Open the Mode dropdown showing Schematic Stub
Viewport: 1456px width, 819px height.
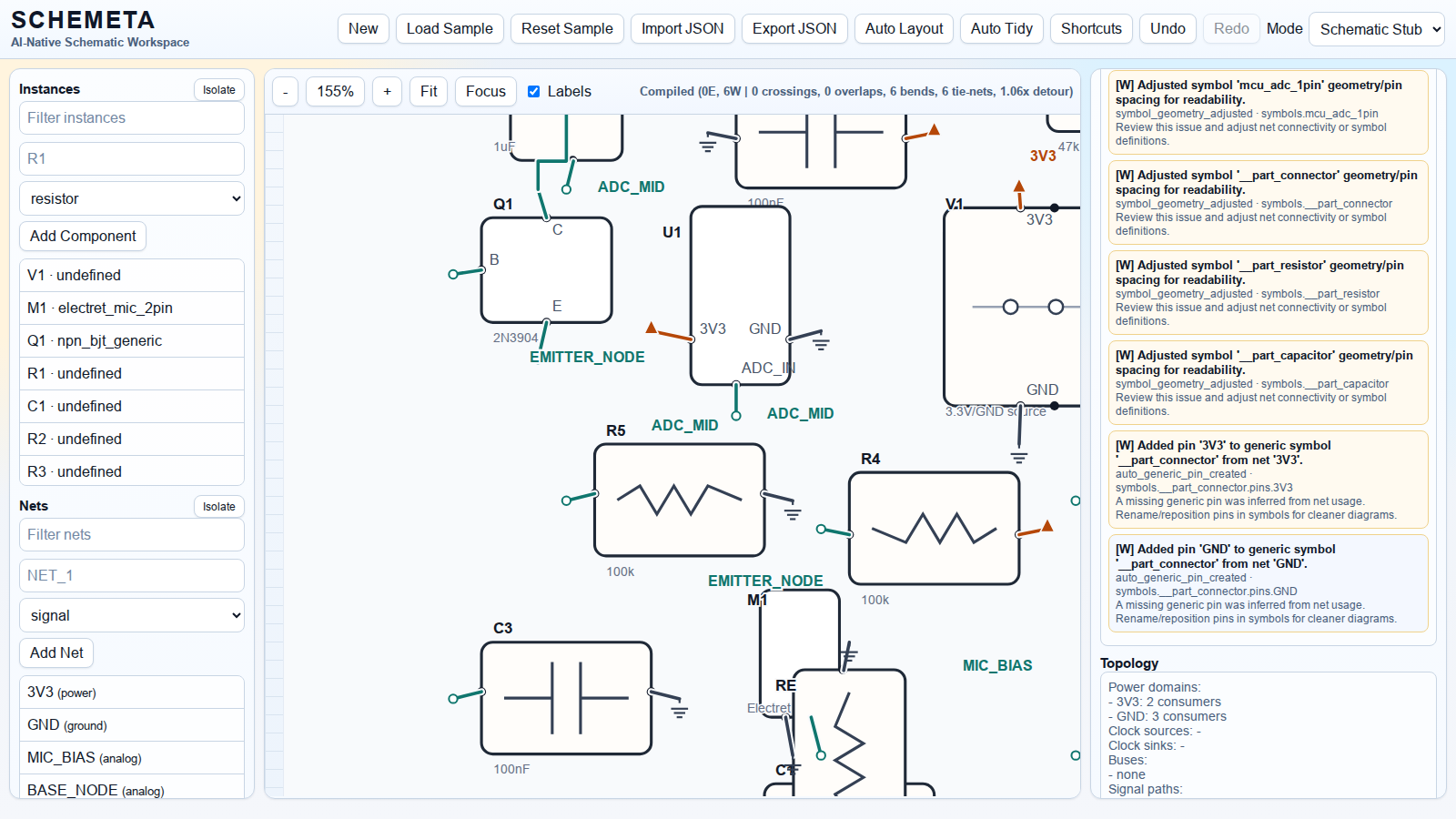(1376, 29)
